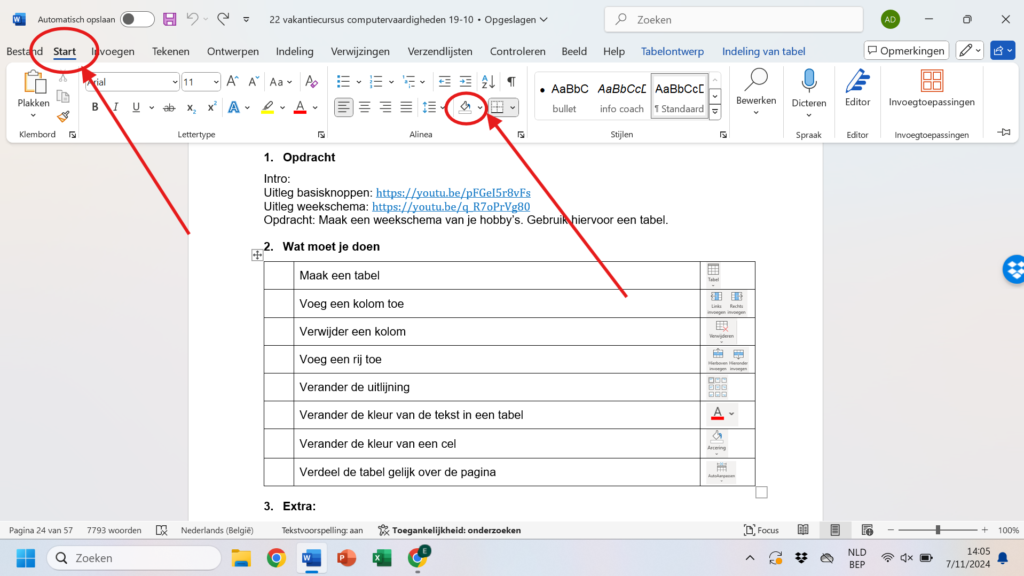This screenshot has height=576, width=1024.
Task: Show paragraph marks with pilcrow icon
Action: tap(511, 82)
